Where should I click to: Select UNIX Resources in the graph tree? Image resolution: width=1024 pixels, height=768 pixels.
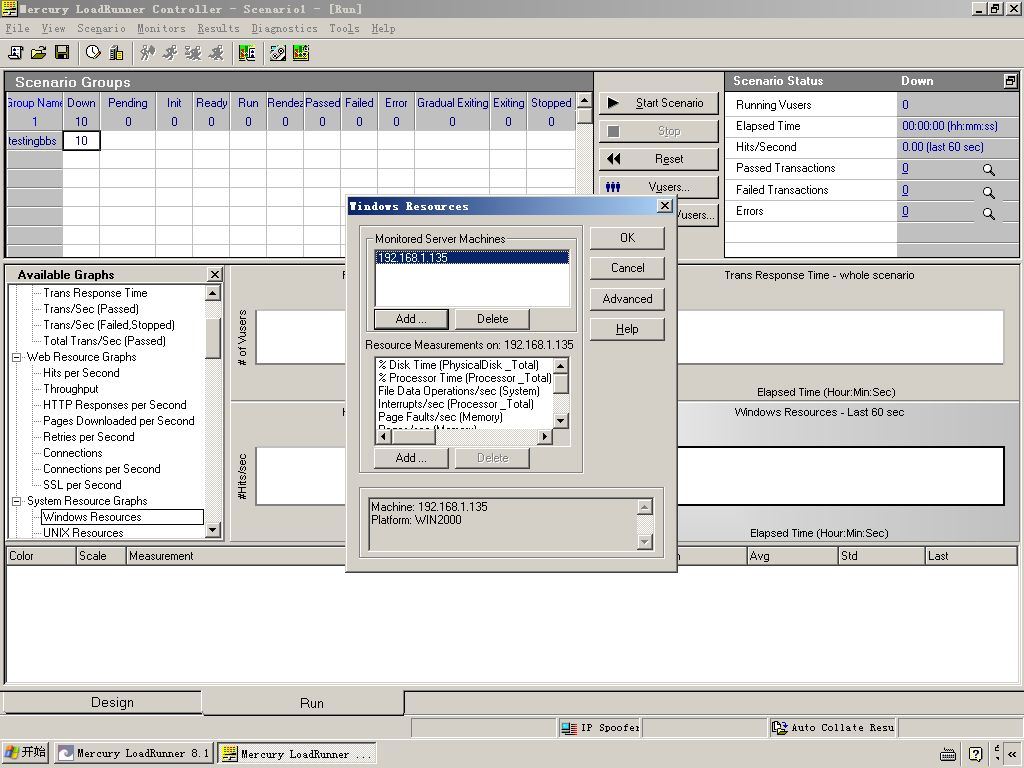[x=83, y=533]
